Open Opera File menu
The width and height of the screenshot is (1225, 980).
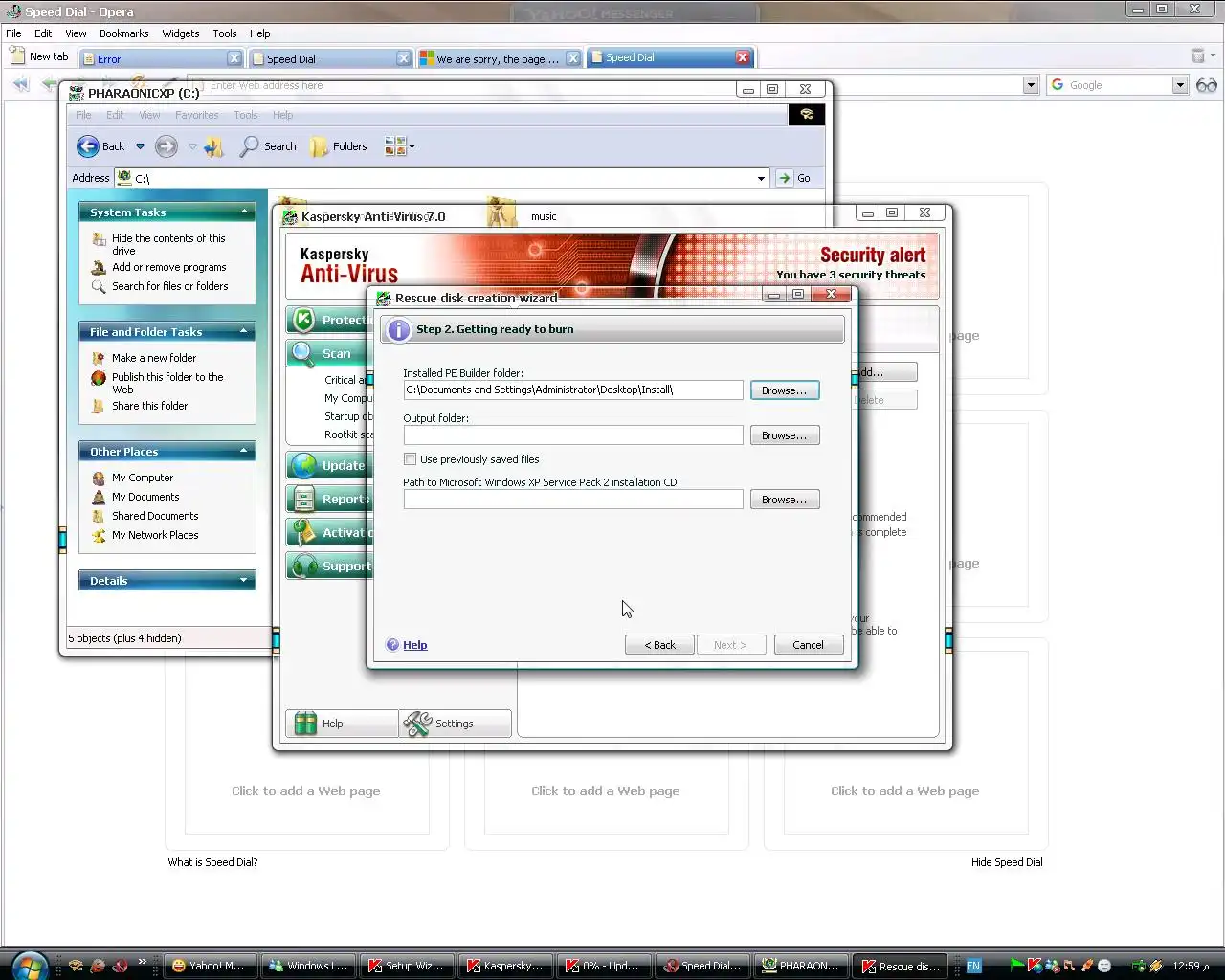click(x=13, y=33)
